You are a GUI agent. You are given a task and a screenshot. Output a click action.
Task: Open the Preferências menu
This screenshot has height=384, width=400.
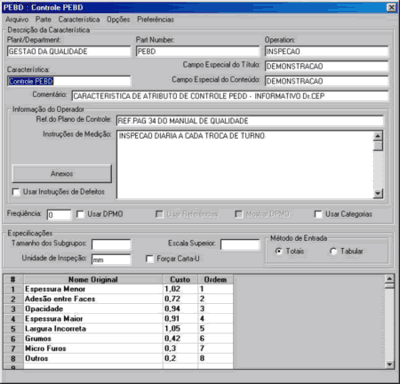pyautogui.click(x=155, y=19)
